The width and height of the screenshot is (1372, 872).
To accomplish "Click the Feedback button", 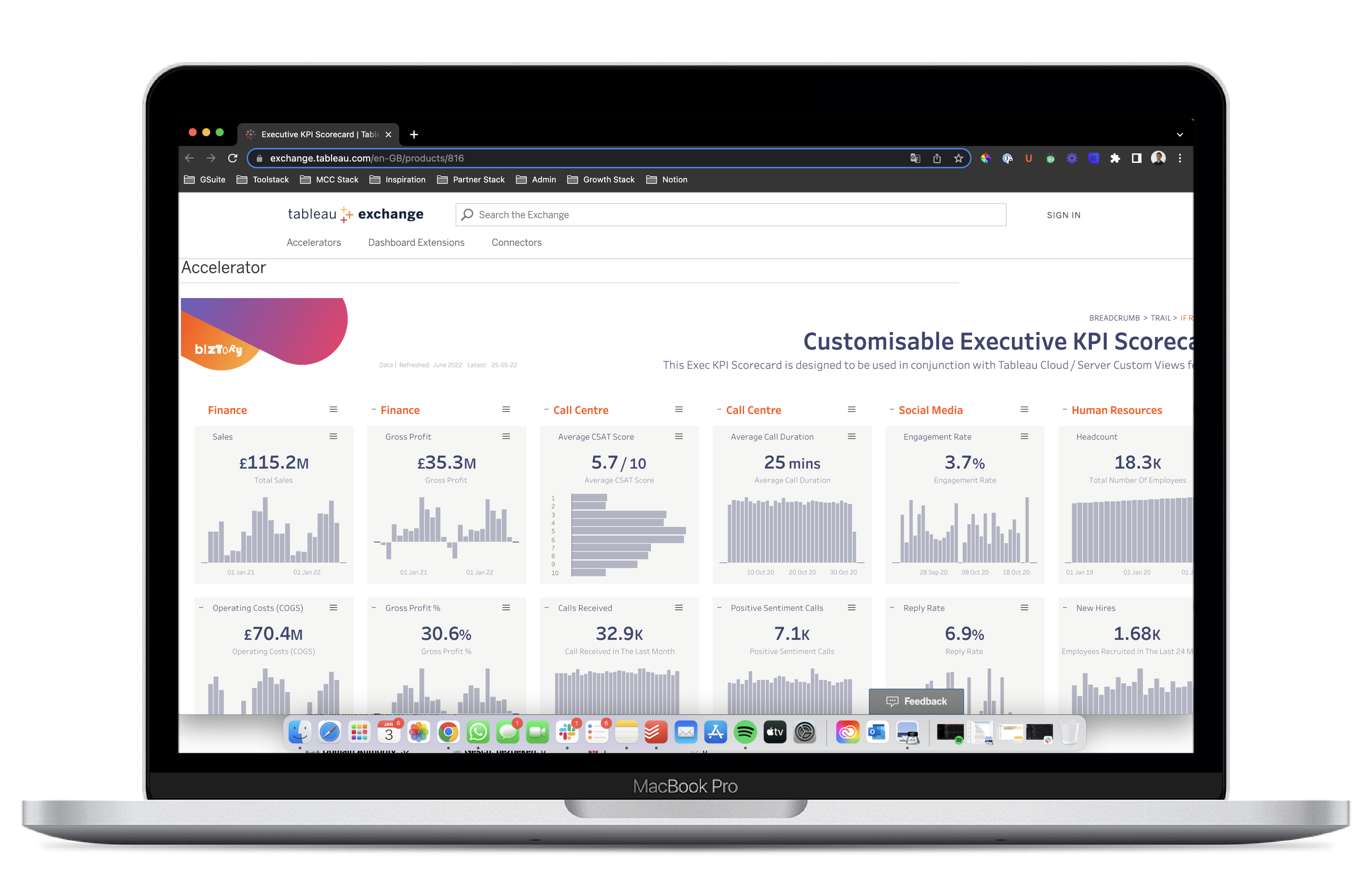I will [x=916, y=700].
